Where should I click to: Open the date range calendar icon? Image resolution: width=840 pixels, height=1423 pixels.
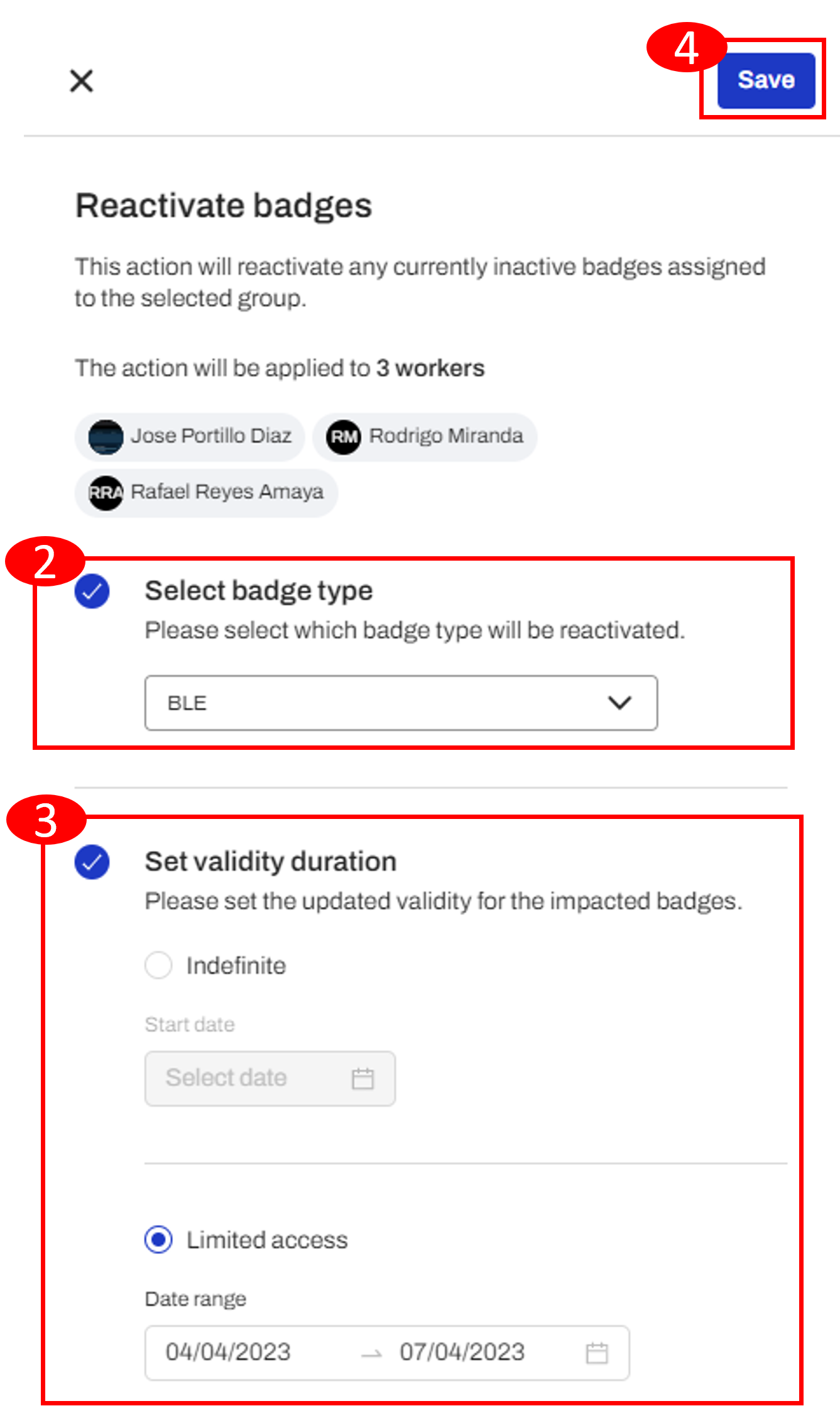[x=596, y=1353]
